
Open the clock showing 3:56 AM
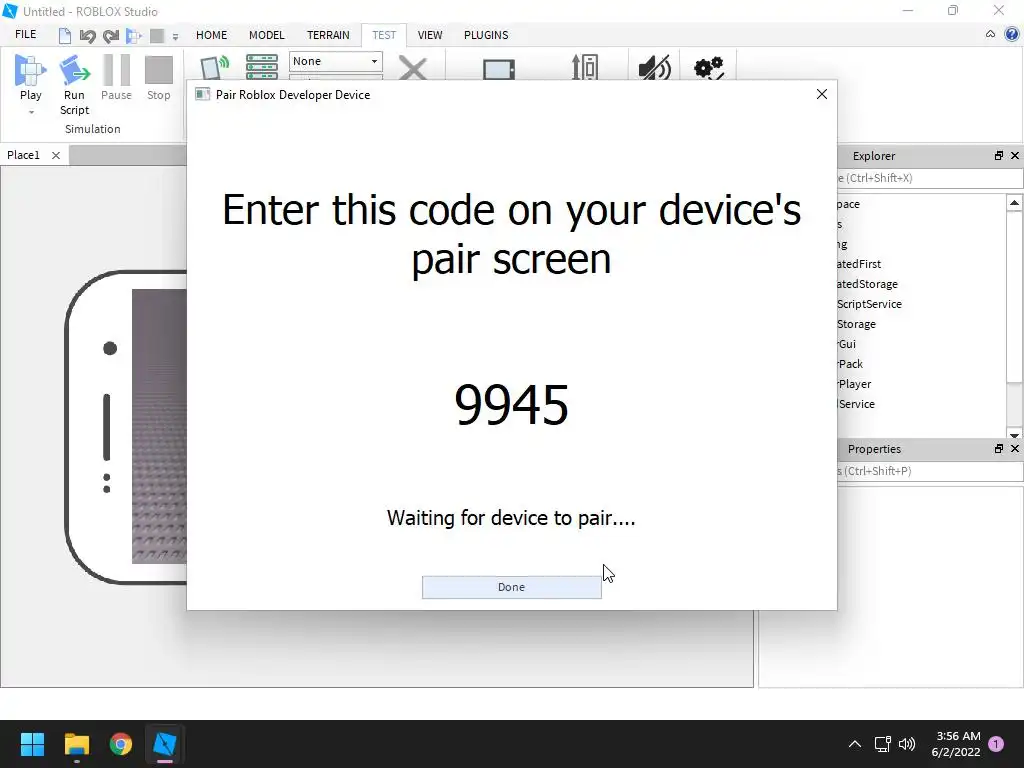click(x=955, y=744)
